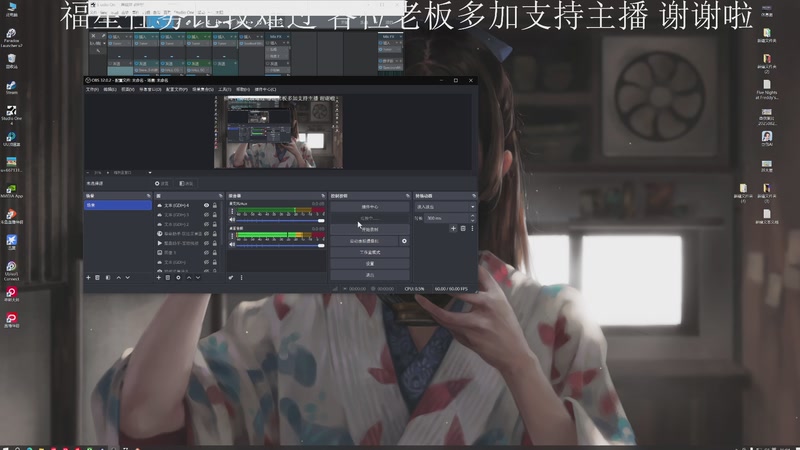The image size is (800, 450).
Task: Open source properties gear icon
Action: (x=178, y=278)
